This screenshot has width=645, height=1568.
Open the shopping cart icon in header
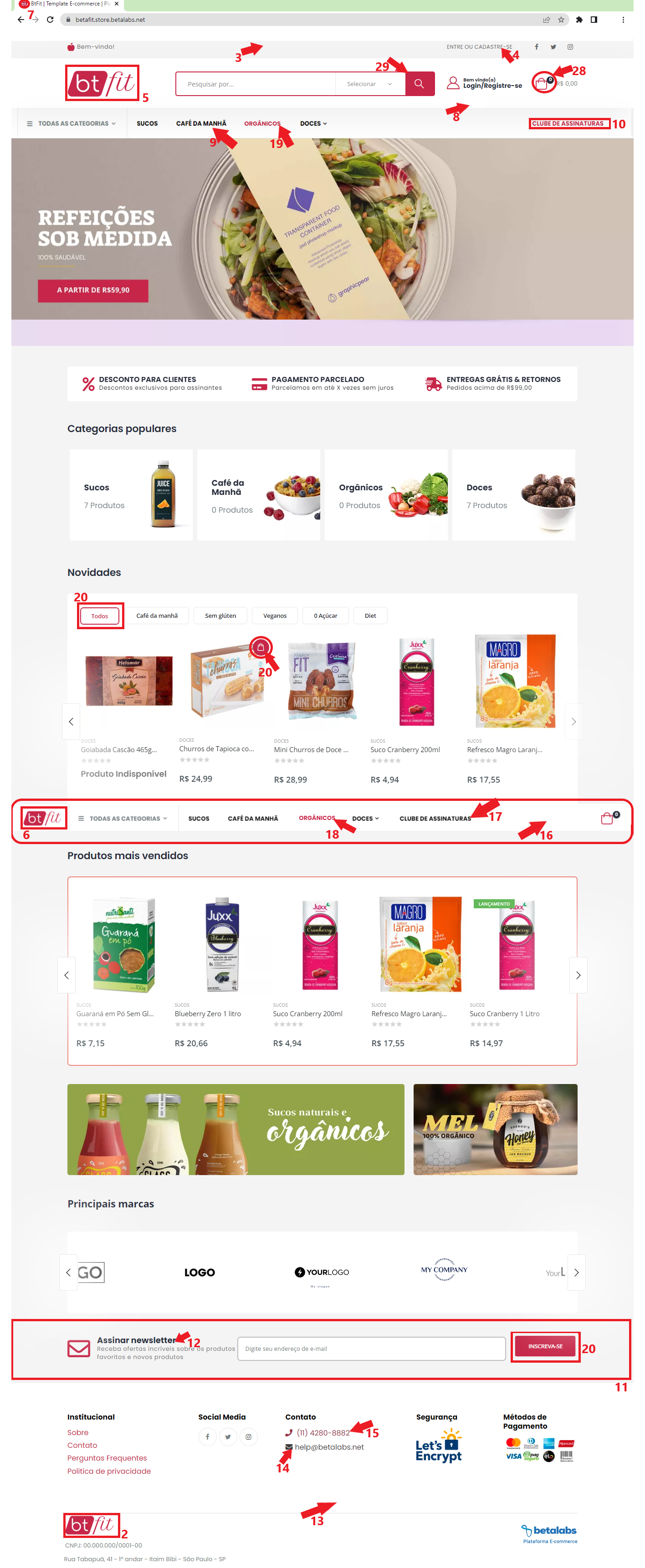[x=542, y=83]
